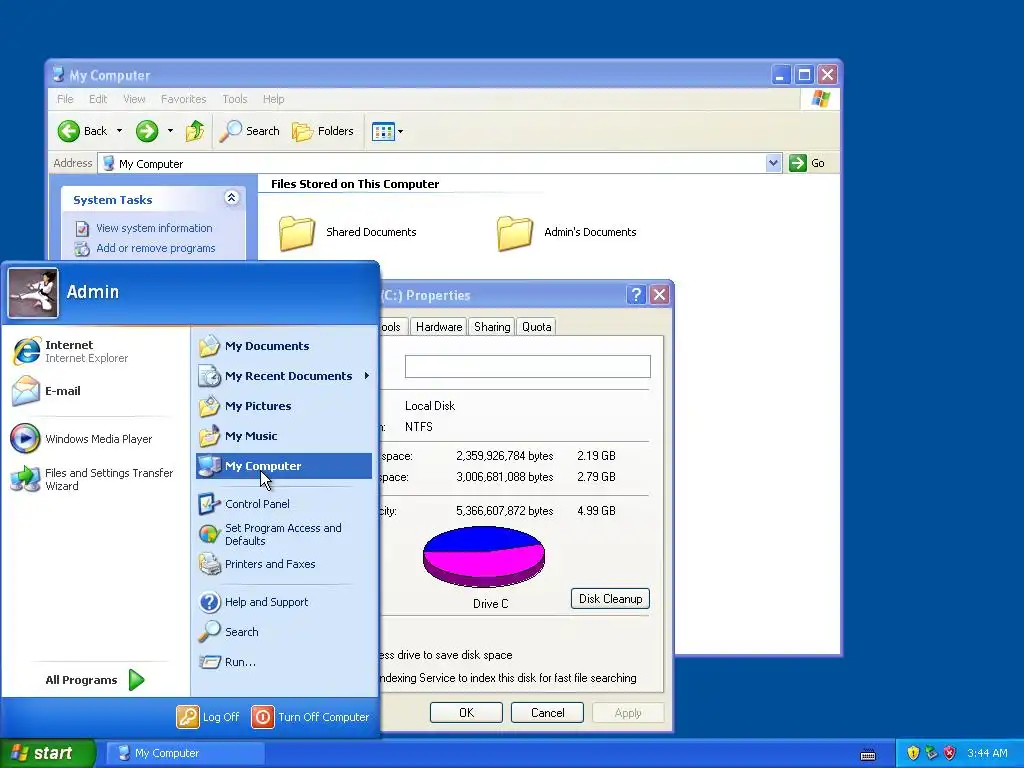
Task: Click the 3:44 AM clock
Action: (x=987, y=754)
